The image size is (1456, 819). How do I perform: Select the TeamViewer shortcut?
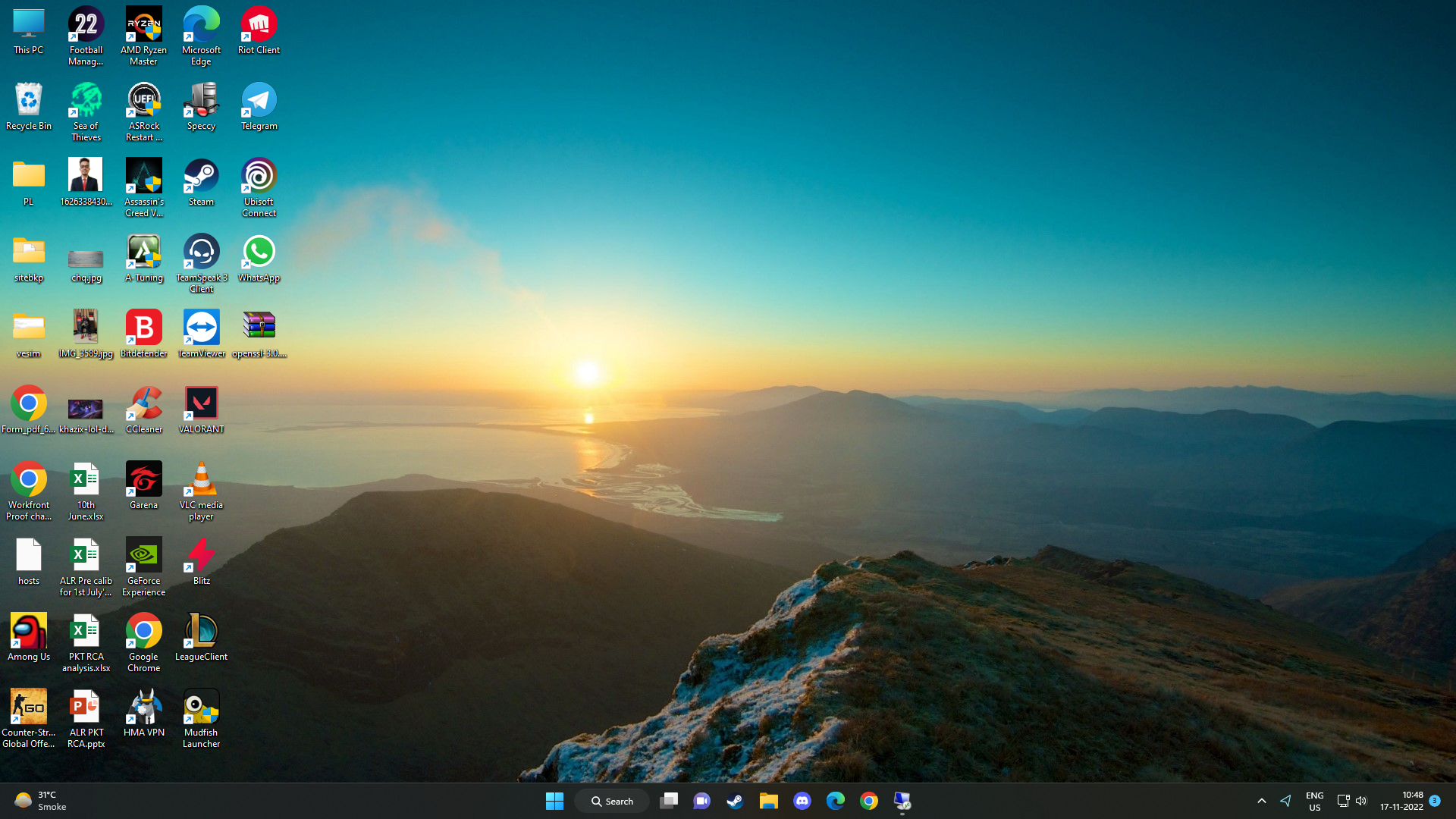coord(201,335)
